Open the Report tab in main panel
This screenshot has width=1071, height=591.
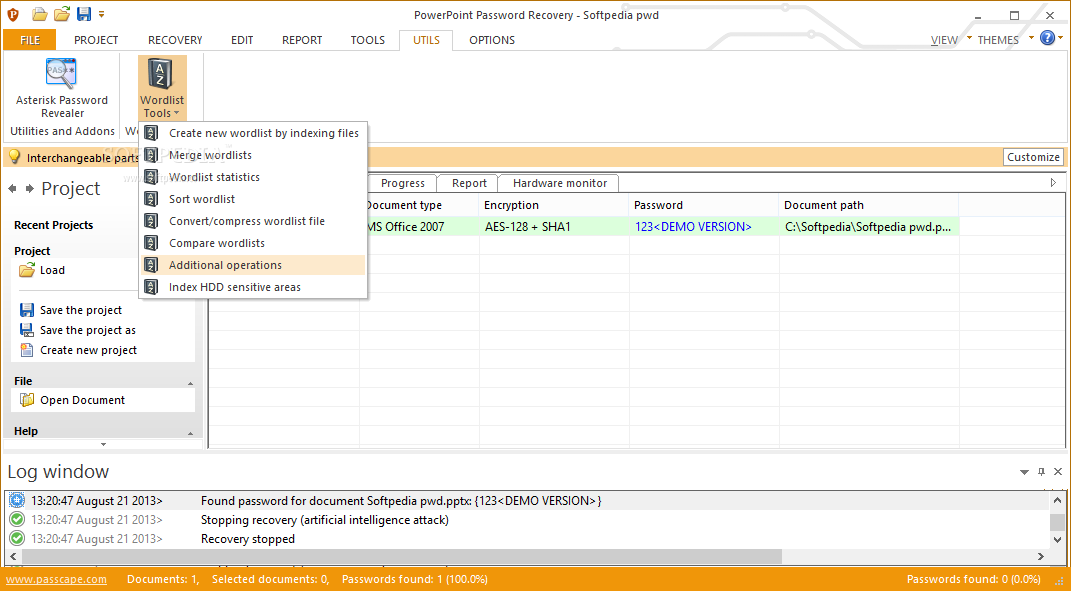[469, 183]
